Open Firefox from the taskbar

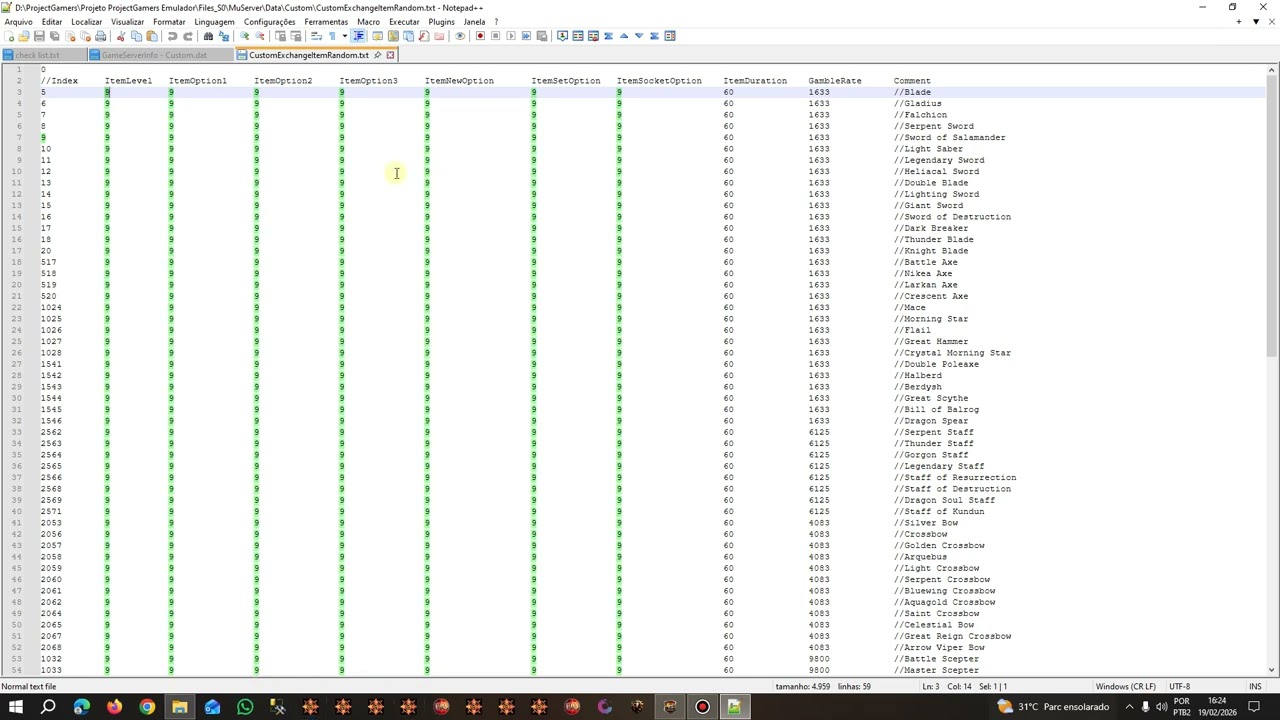click(x=114, y=708)
